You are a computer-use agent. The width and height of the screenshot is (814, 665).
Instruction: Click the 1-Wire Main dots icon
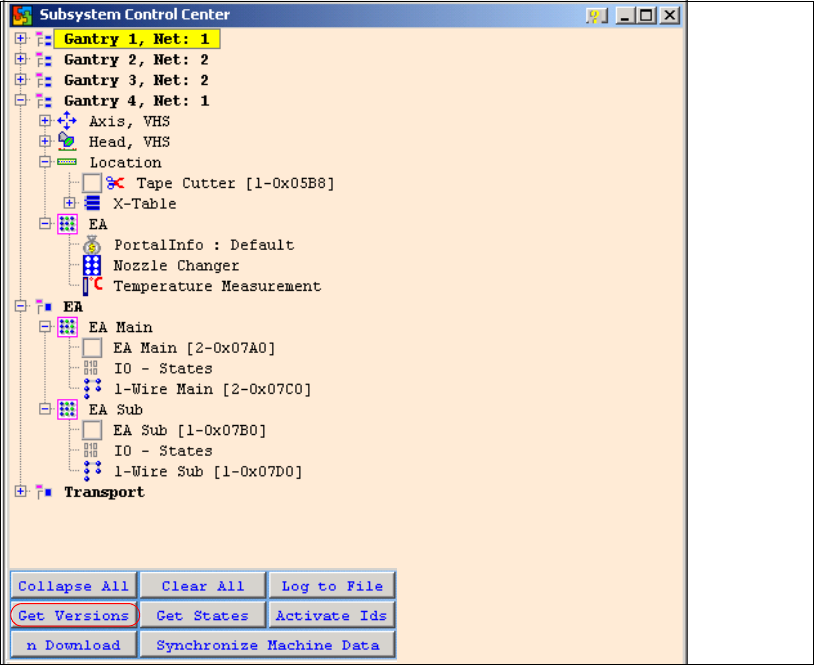pyautogui.click(x=92, y=389)
